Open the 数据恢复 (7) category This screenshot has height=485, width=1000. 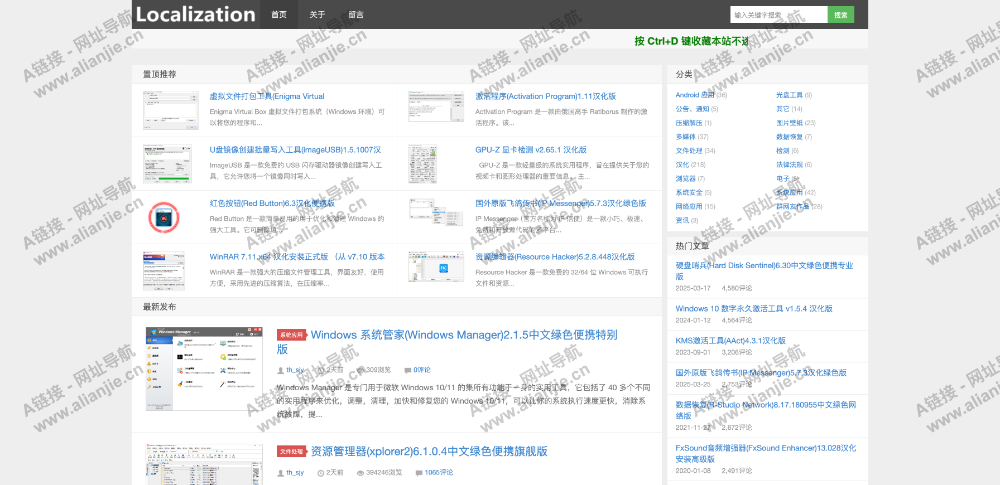click(790, 137)
